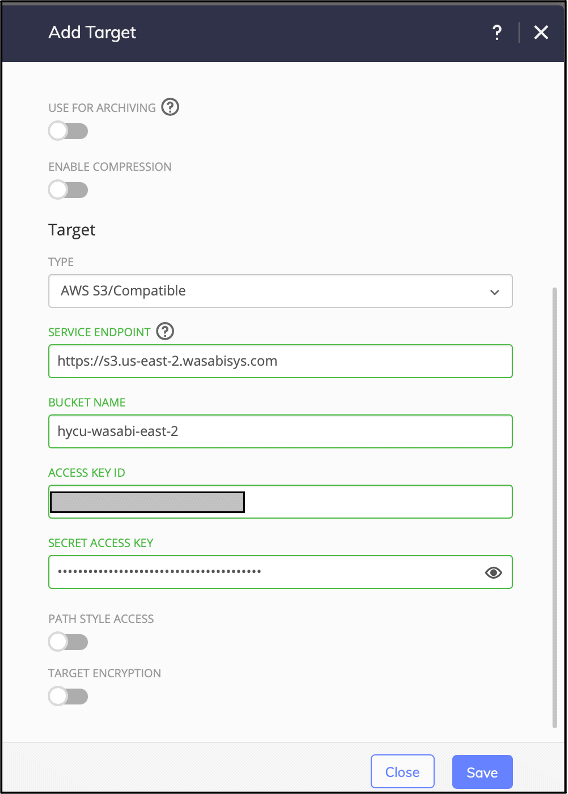Show help for Service Endpoint
This screenshot has width=568, height=794.
pyautogui.click(x=165, y=332)
